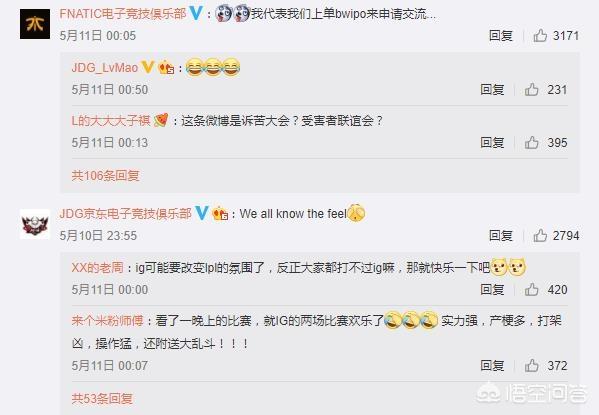
Task: Open the FNATIC profile avatar
Action: click(x=35, y=24)
